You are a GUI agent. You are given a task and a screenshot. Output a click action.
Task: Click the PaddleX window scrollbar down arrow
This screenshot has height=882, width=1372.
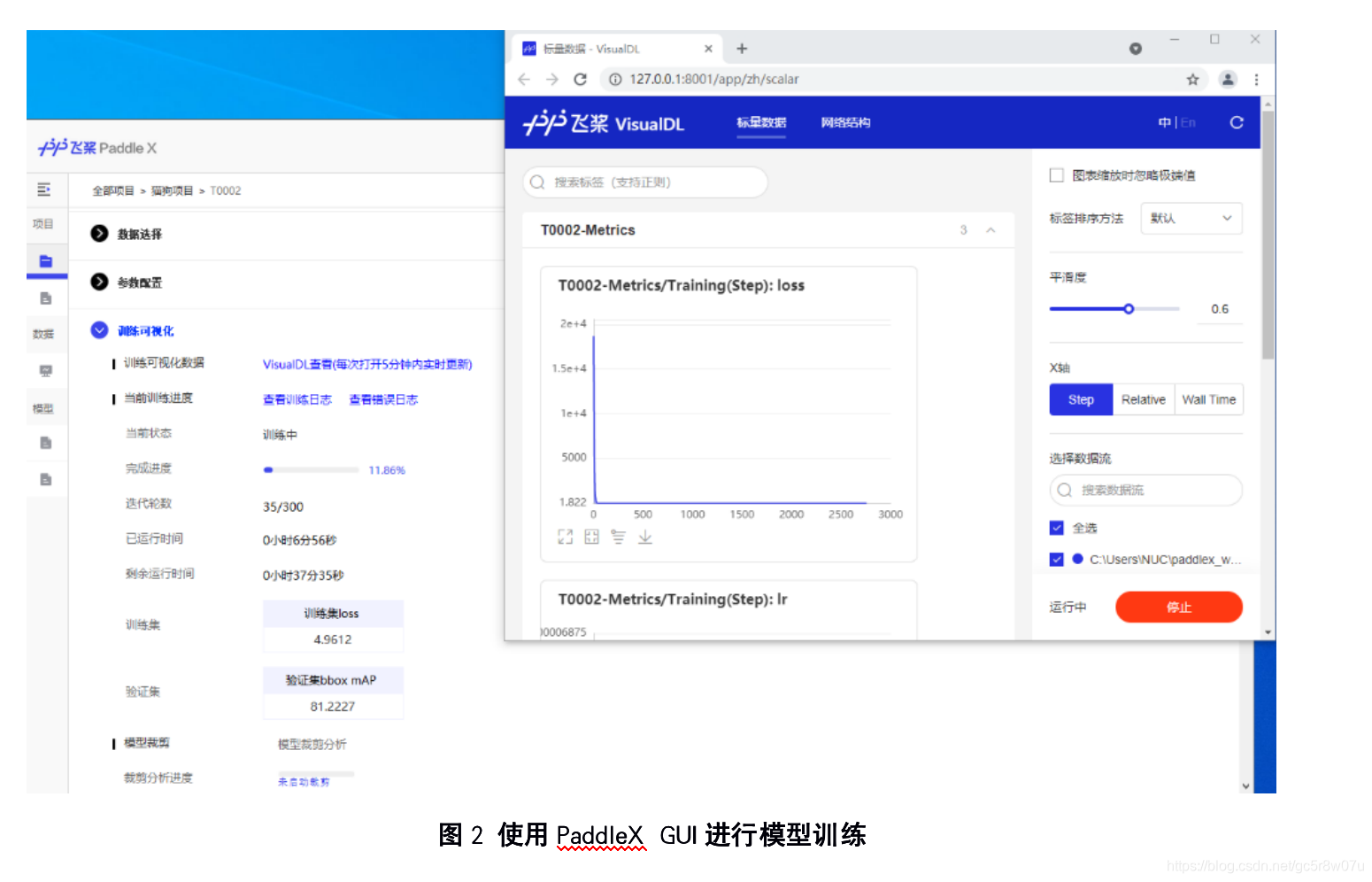click(x=1245, y=785)
